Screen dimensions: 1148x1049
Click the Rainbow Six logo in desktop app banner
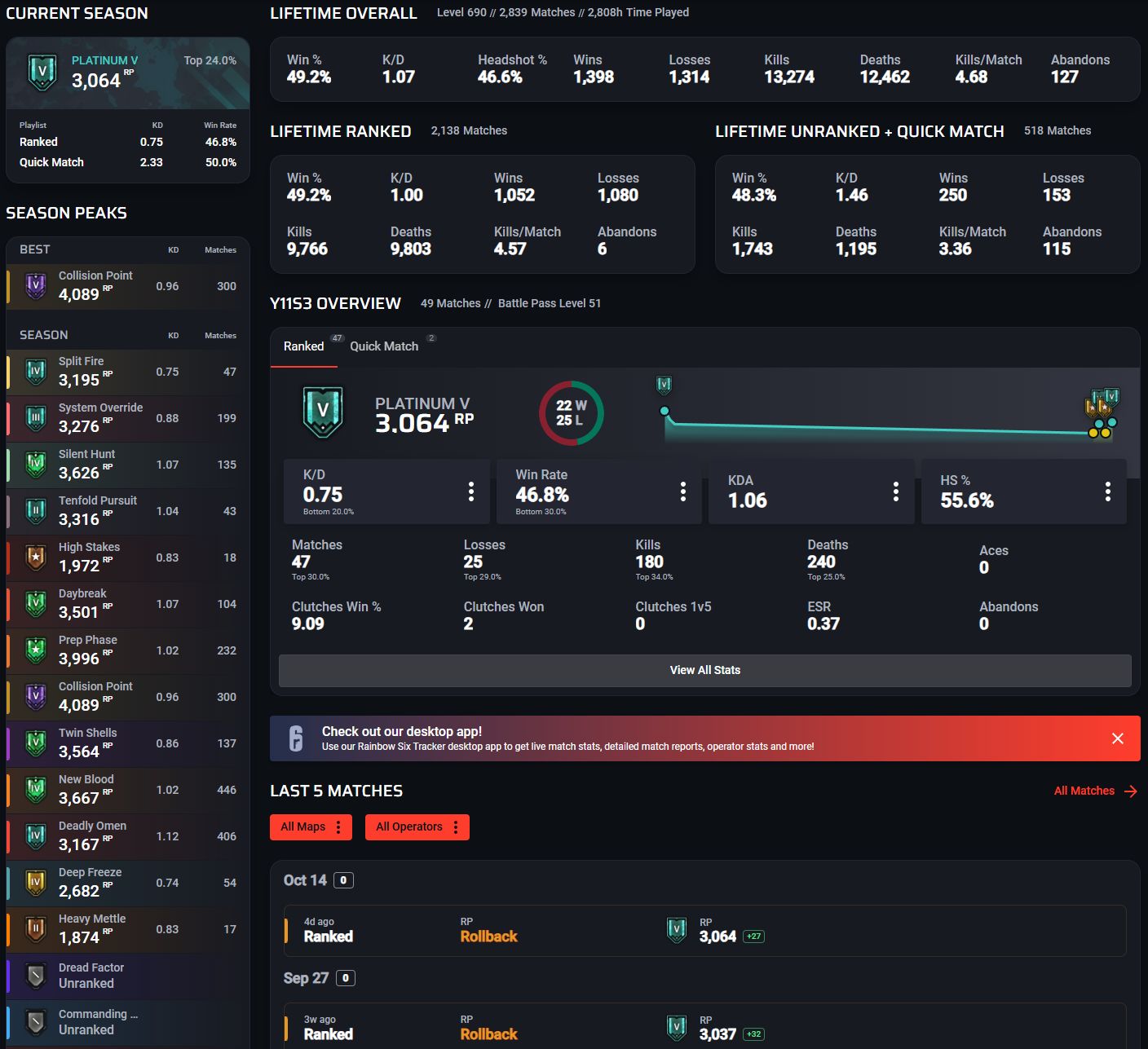296,738
